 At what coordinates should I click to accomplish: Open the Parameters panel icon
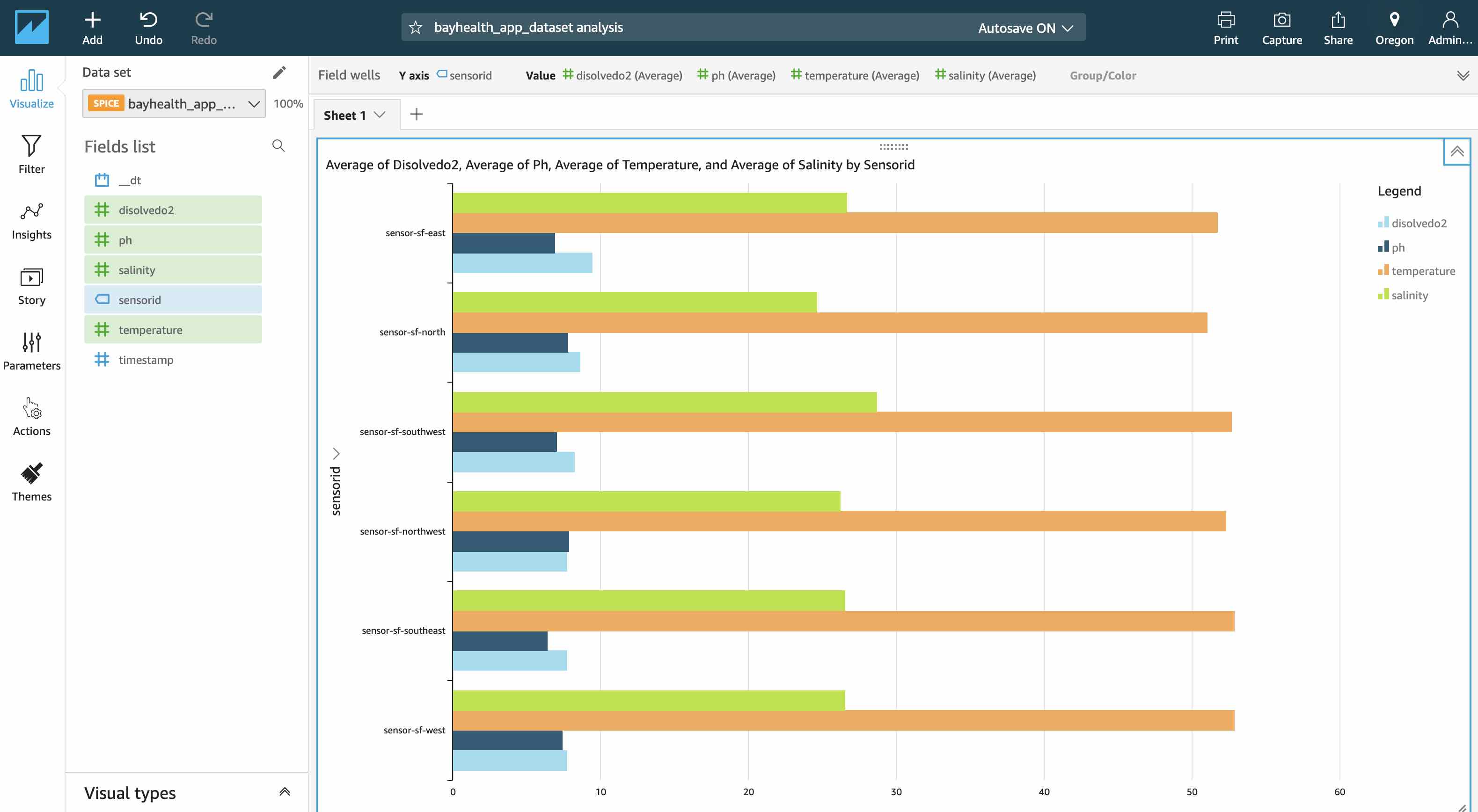click(x=31, y=343)
